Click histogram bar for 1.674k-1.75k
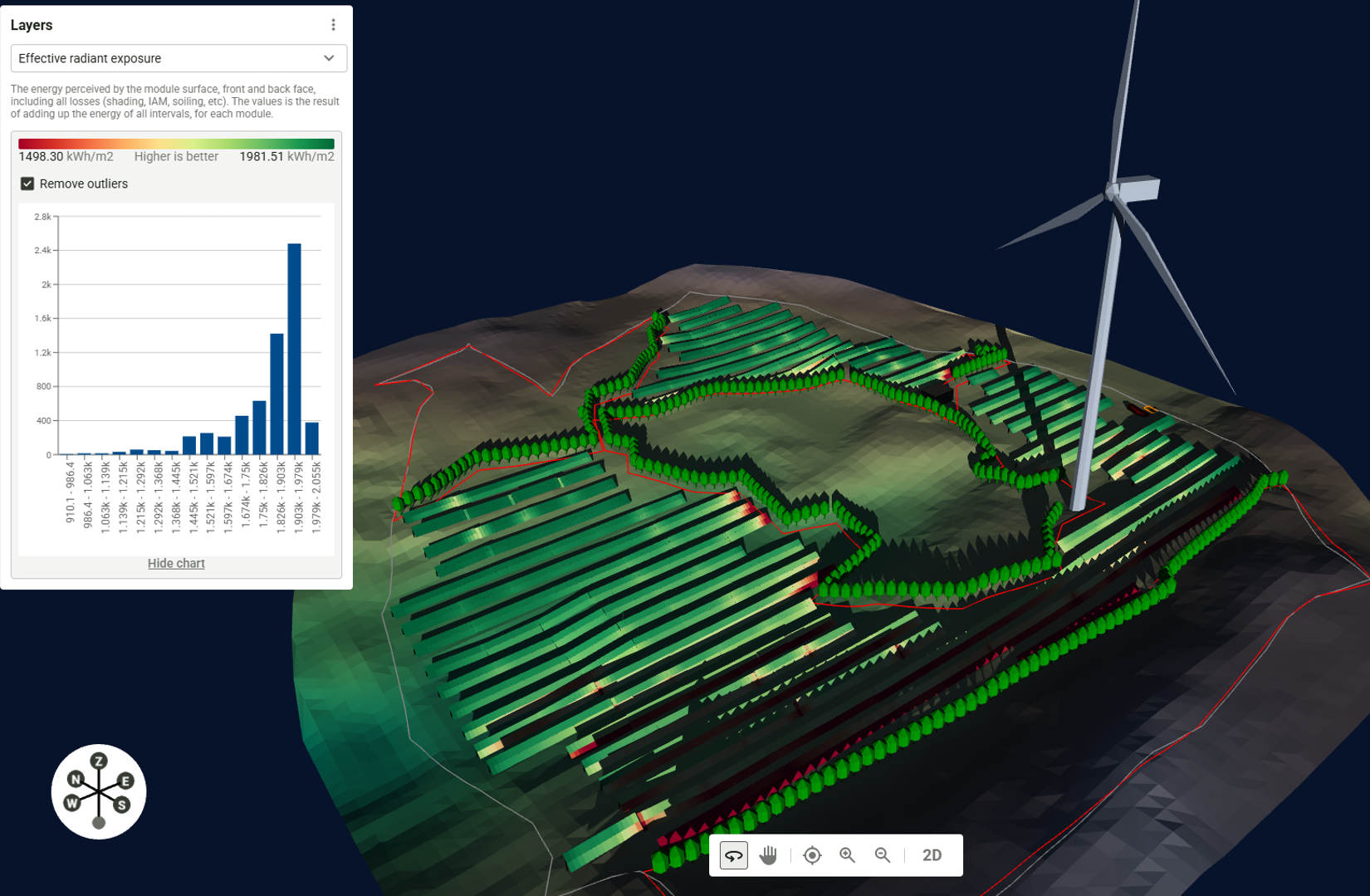The image size is (1370, 896). click(242, 435)
